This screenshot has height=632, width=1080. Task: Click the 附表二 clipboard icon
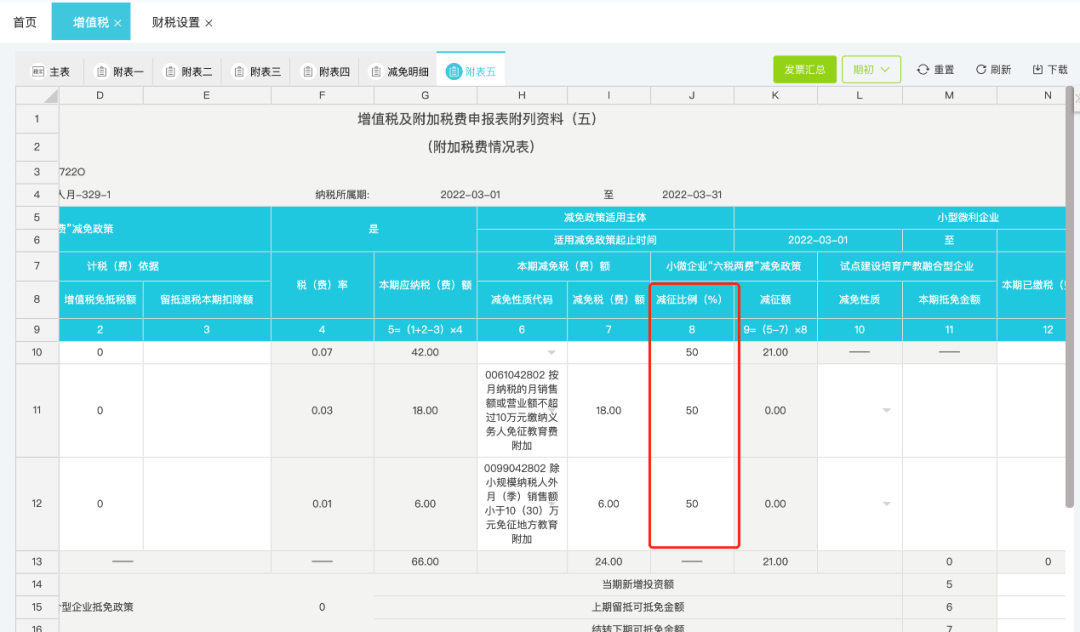click(170, 72)
